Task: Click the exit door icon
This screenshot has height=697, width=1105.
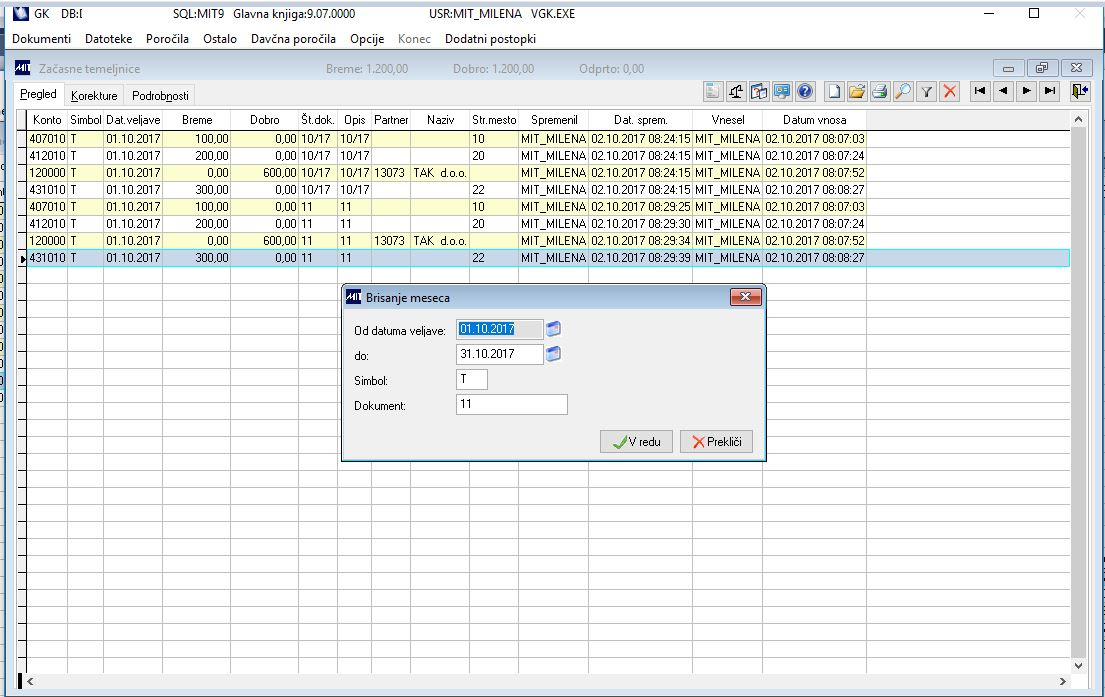Action: tap(1079, 92)
